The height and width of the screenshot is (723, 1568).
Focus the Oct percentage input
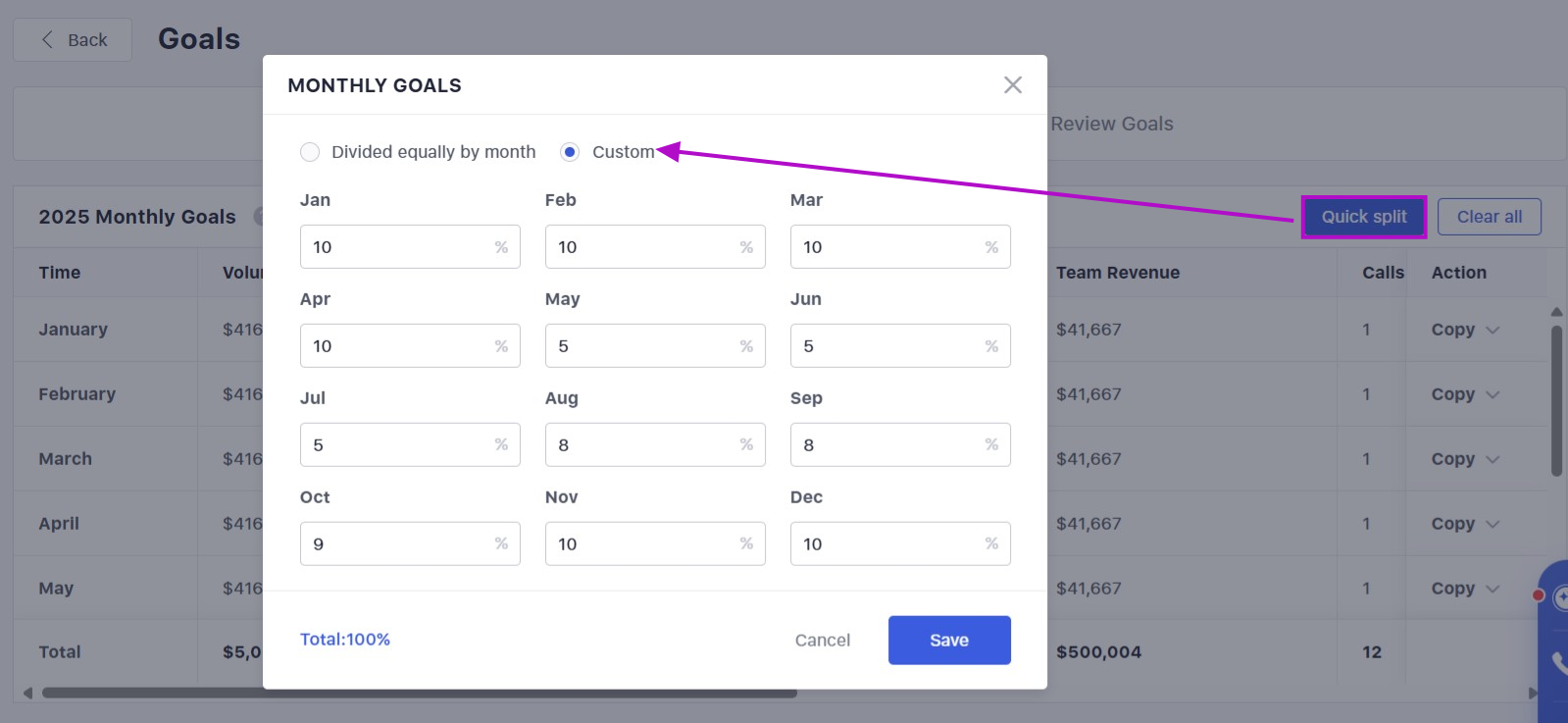(x=397, y=544)
